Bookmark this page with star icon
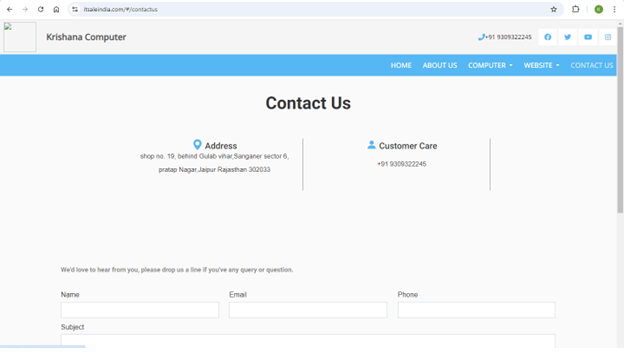 pyautogui.click(x=554, y=9)
